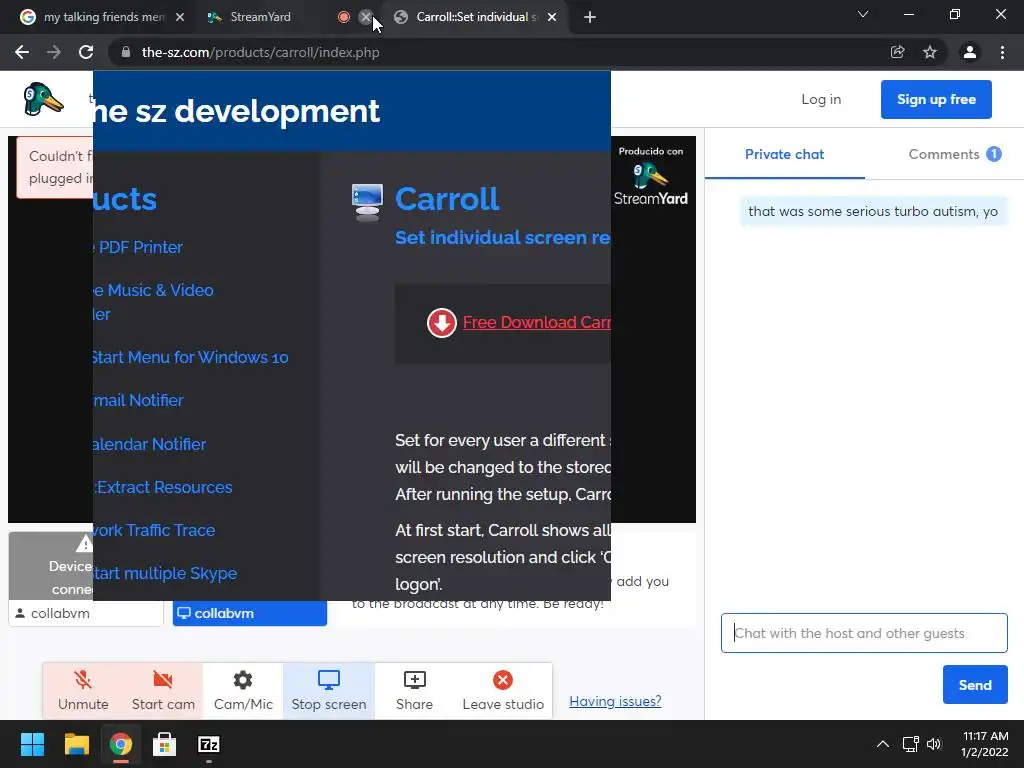Click the Free Download Carroll link
This screenshot has height=768, width=1024.
point(536,322)
